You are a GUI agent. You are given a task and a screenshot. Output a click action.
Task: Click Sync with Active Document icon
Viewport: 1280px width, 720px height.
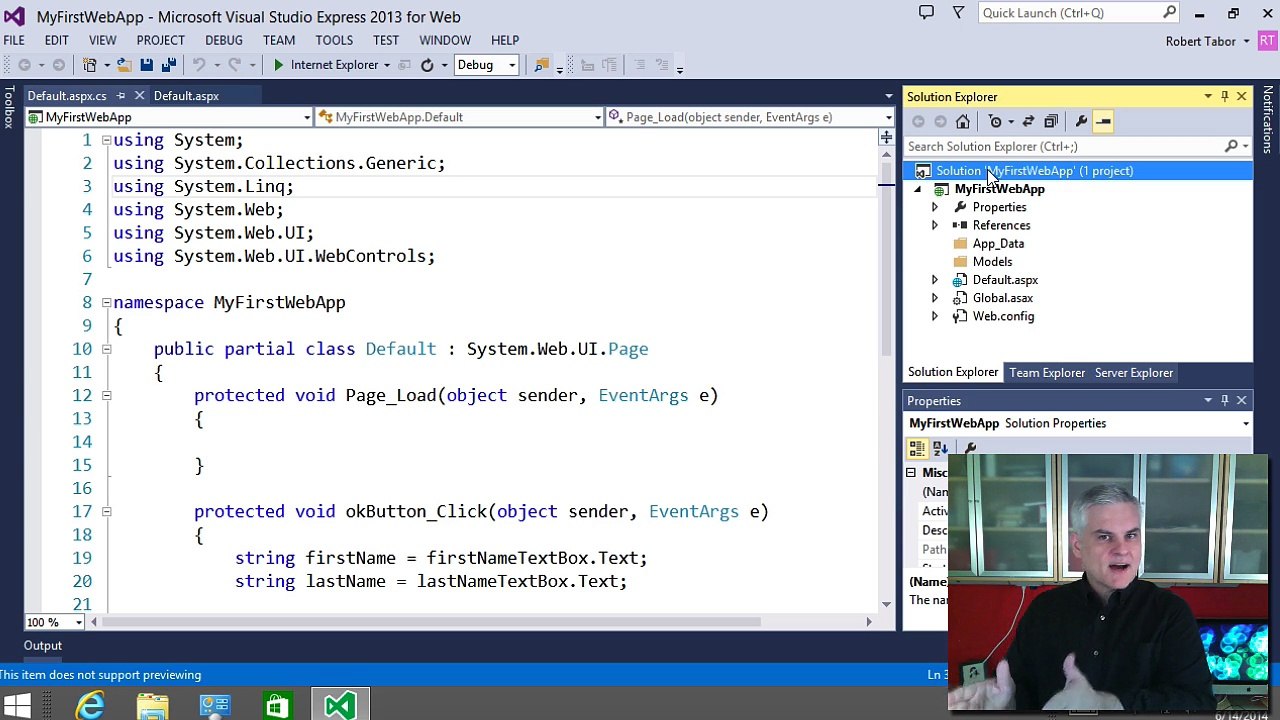pyautogui.click(x=1027, y=121)
